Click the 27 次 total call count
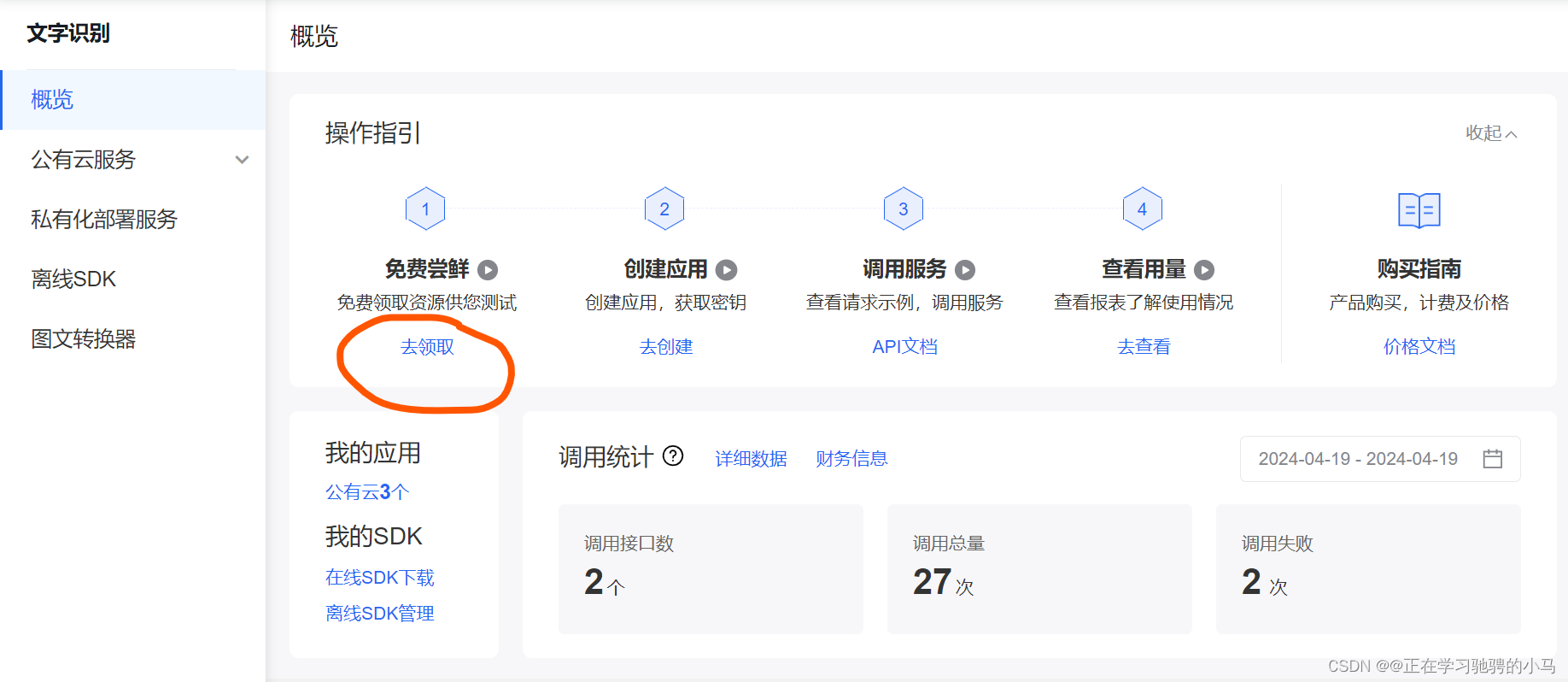This screenshot has height=682, width=1568. pyautogui.click(x=944, y=583)
